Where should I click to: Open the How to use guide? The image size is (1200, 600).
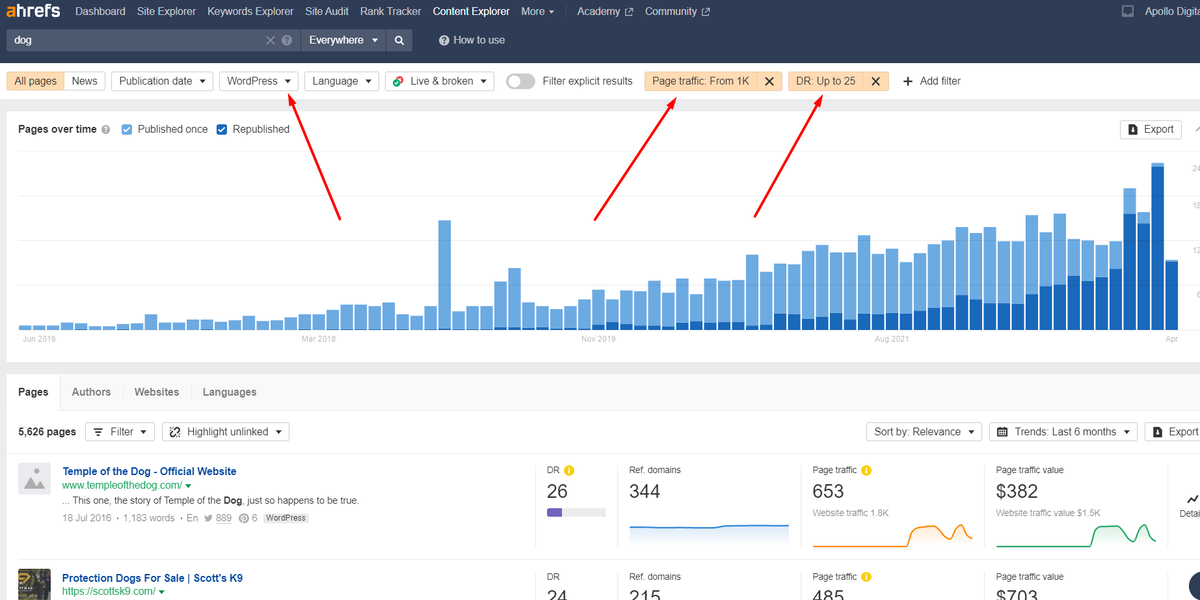(x=472, y=40)
